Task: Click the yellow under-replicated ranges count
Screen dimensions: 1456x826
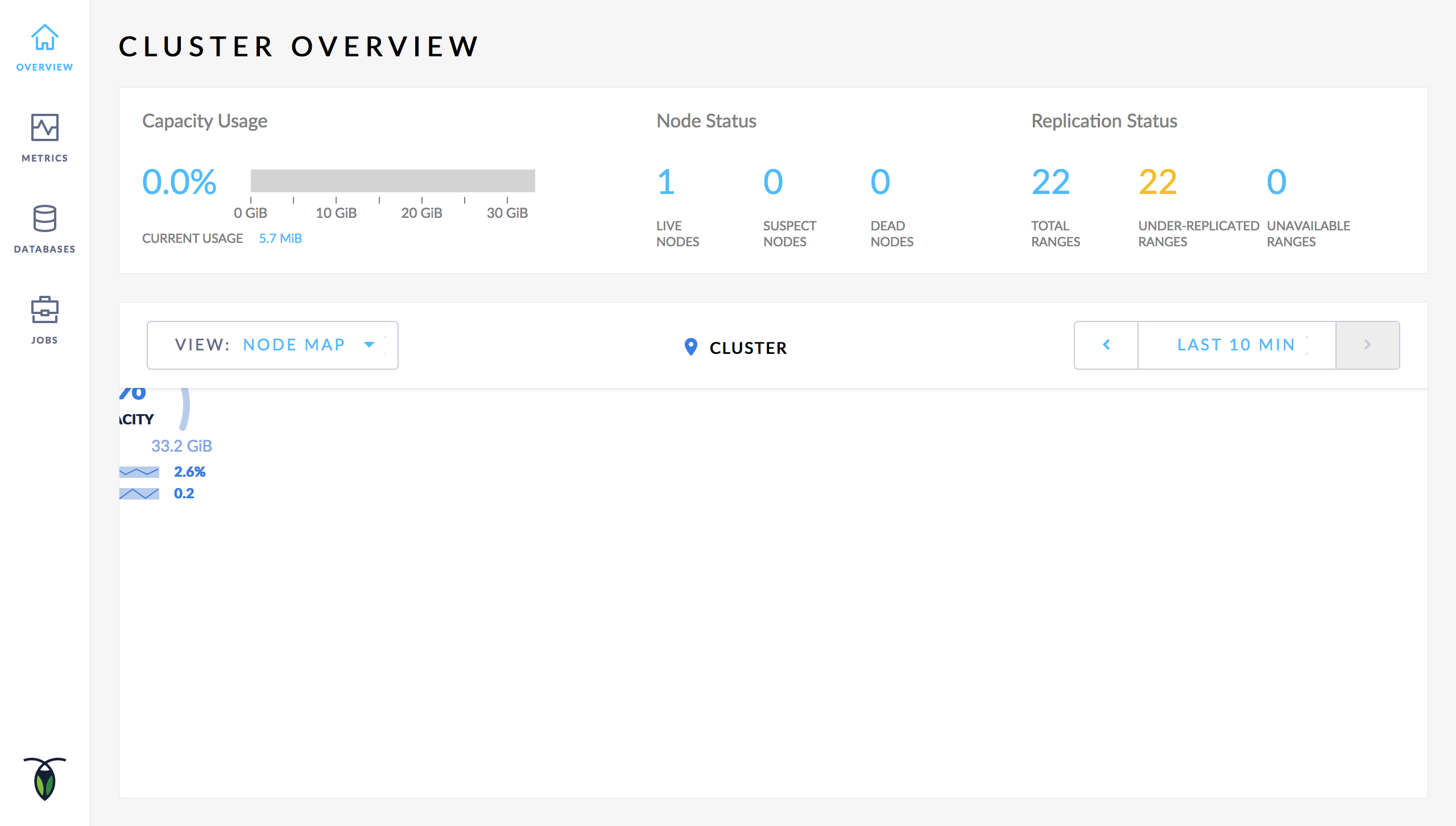Action: [x=1157, y=182]
